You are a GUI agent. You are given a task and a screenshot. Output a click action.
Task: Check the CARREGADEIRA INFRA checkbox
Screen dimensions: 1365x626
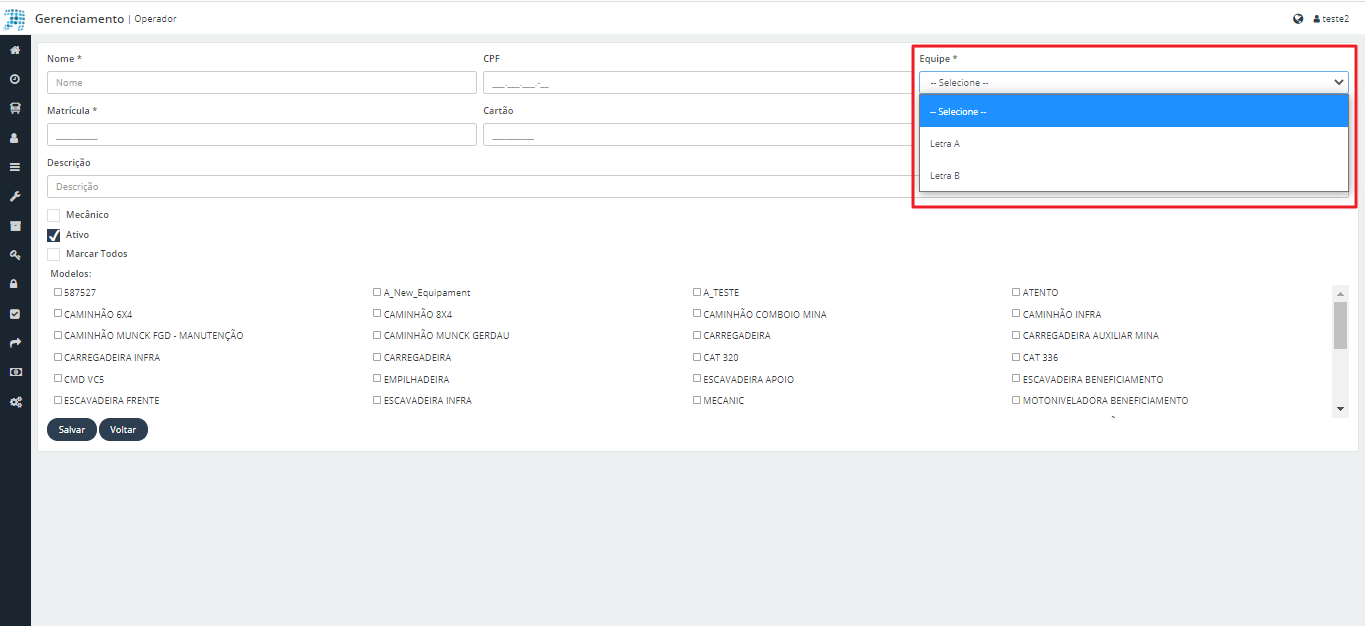(x=58, y=357)
